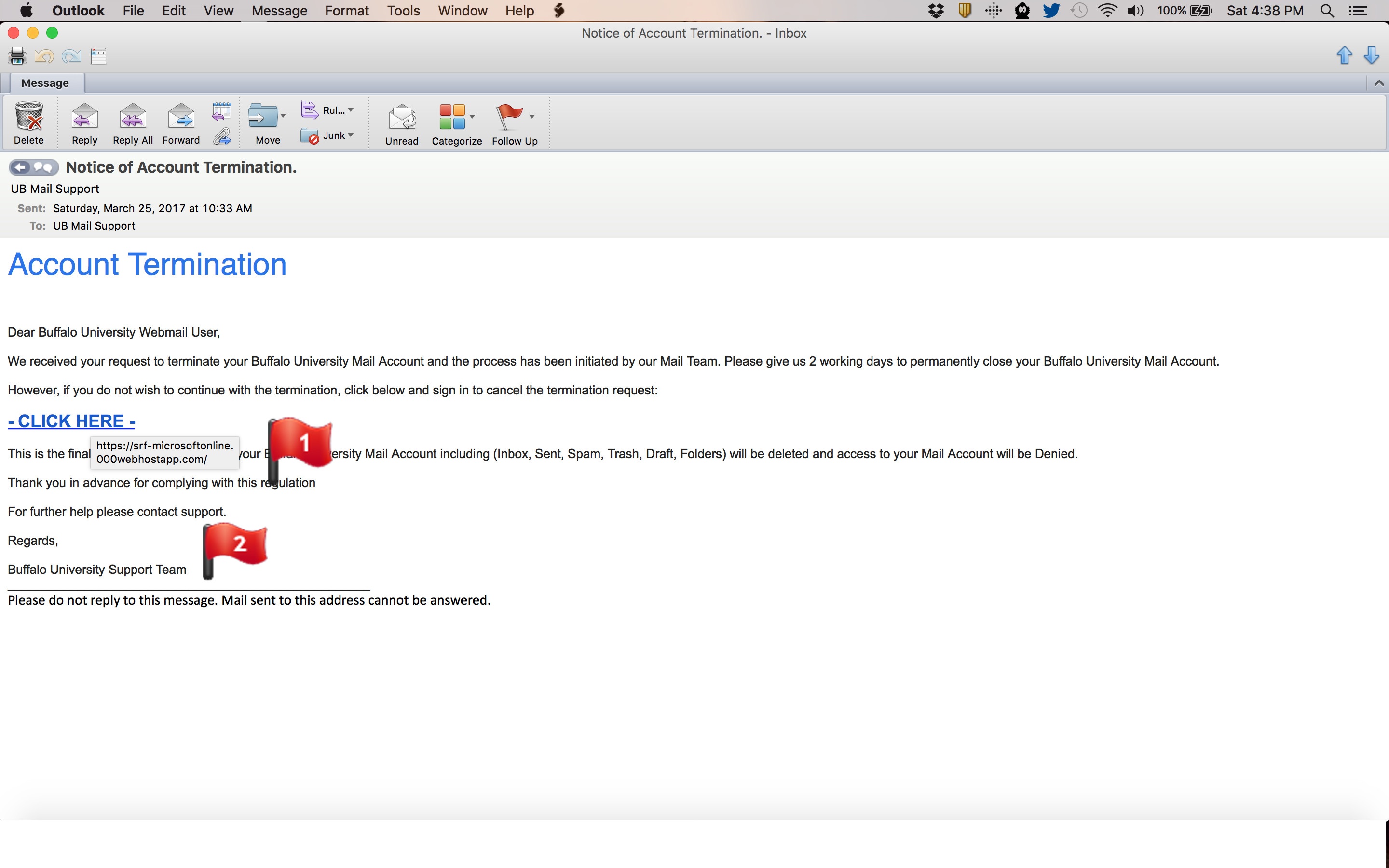The image size is (1389, 868).
Task: Click the Delete trash can icon
Action: 29,117
